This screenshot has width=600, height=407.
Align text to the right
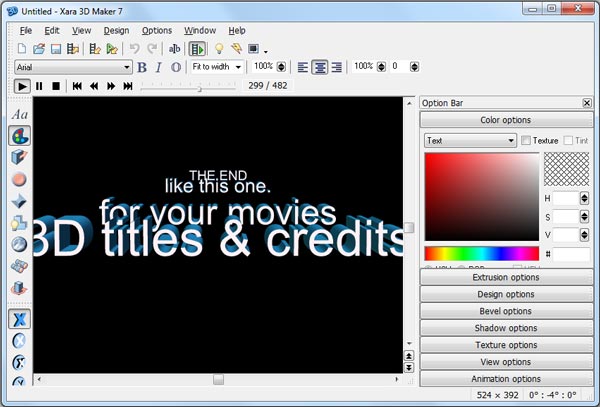point(336,67)
